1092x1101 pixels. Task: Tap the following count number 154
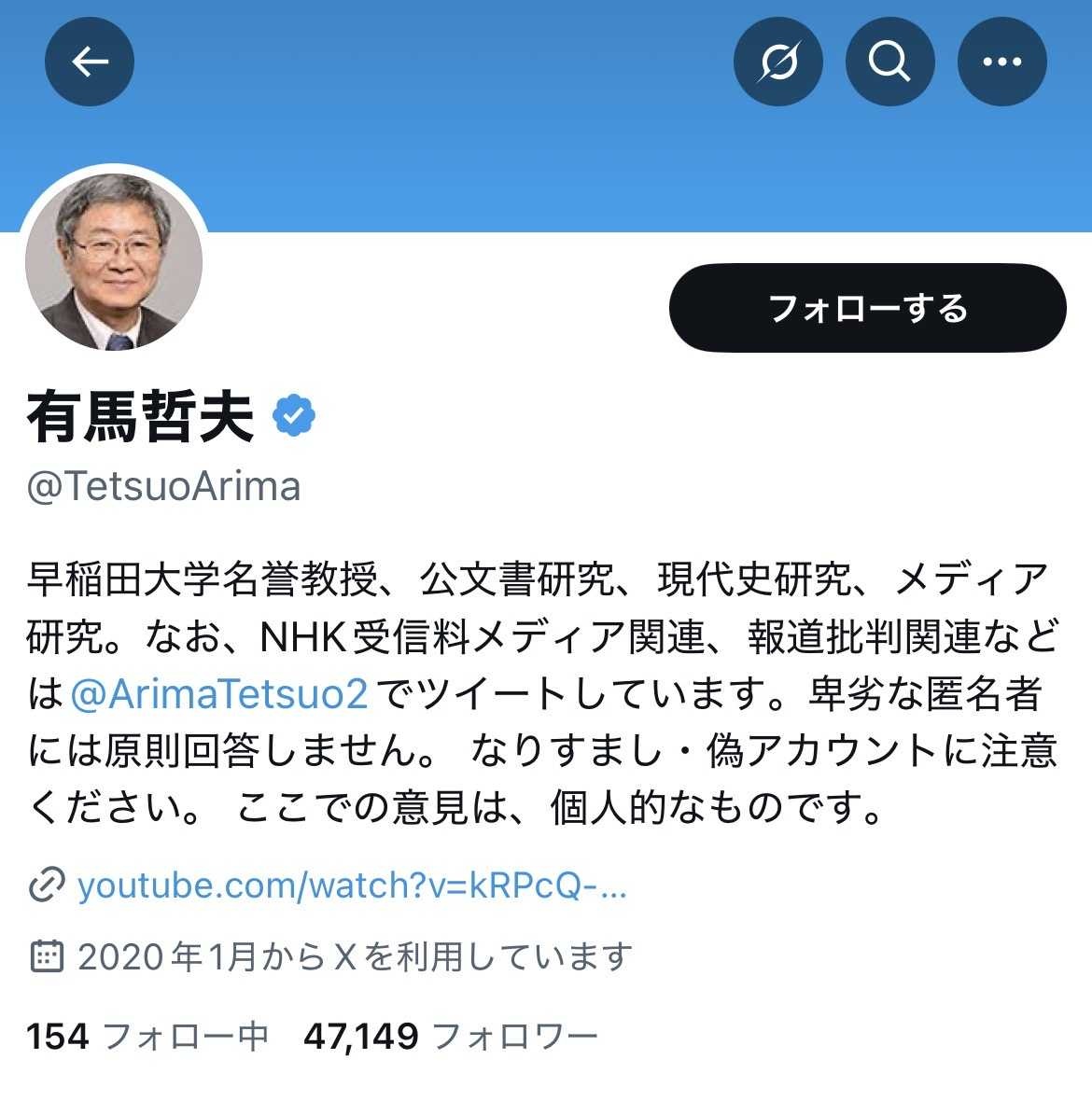[x=58, y=1036]
